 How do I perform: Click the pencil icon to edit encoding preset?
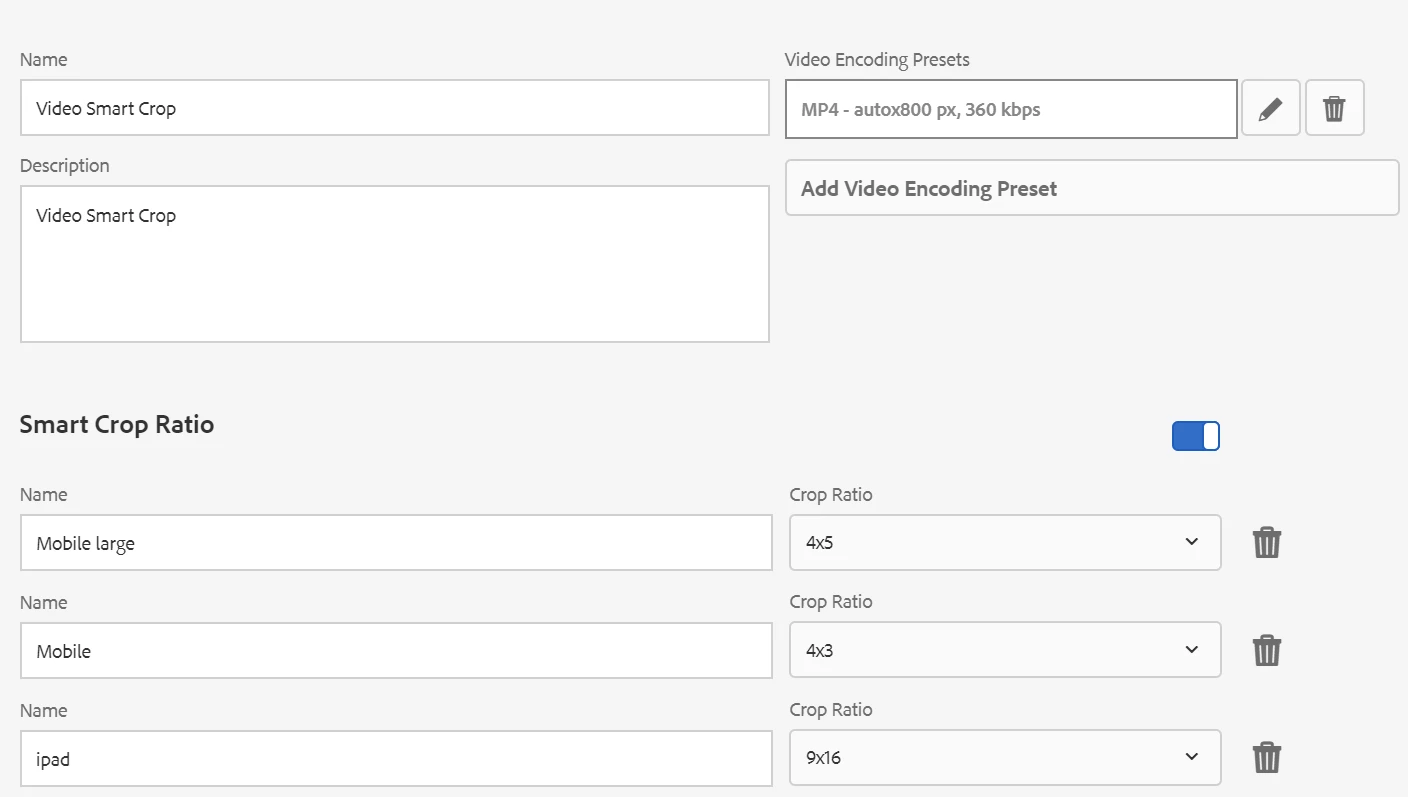point(1270,108)
